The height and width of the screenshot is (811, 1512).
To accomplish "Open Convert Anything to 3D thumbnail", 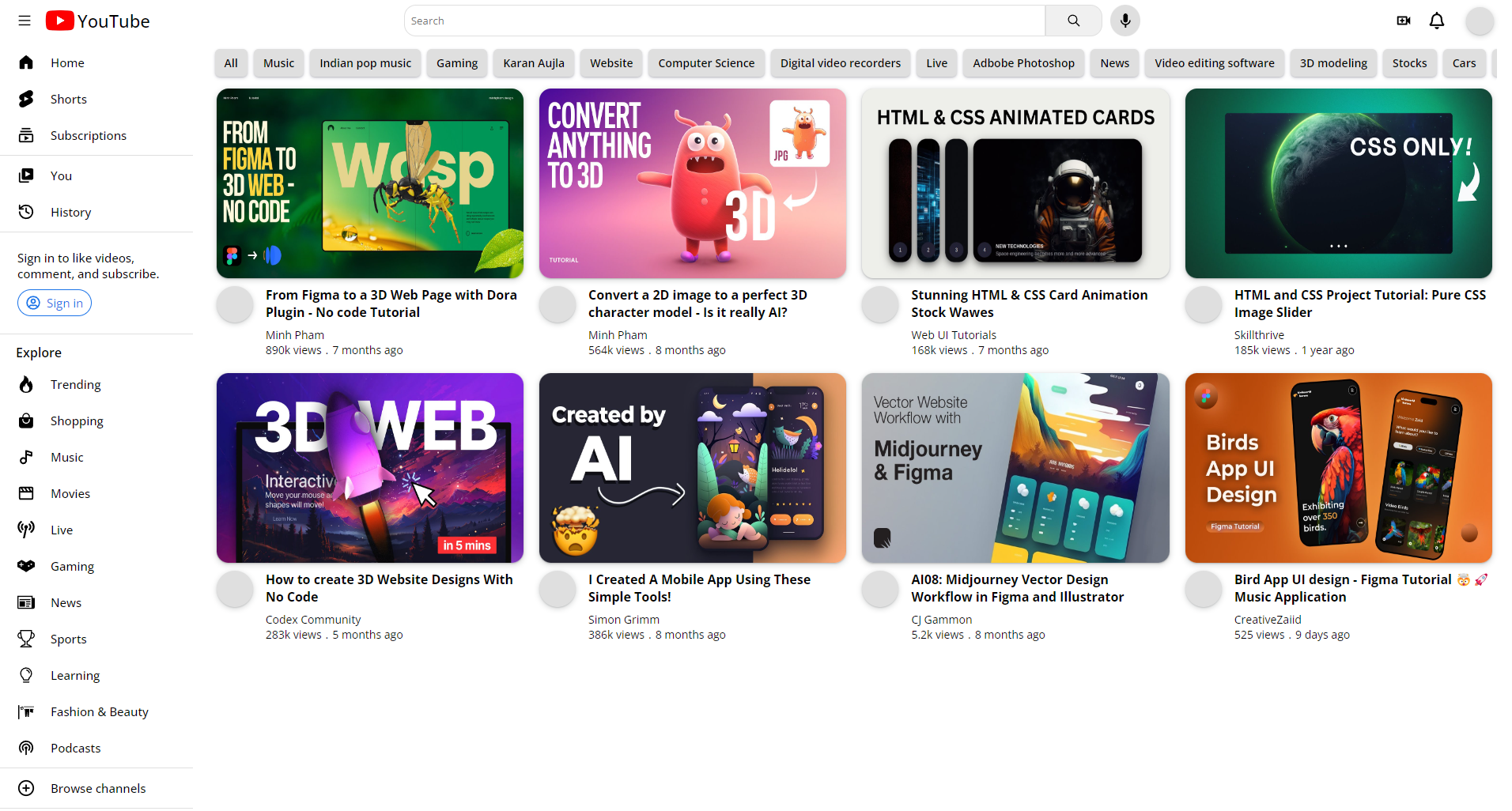I will pyautogui.click(x=693, y=183).
